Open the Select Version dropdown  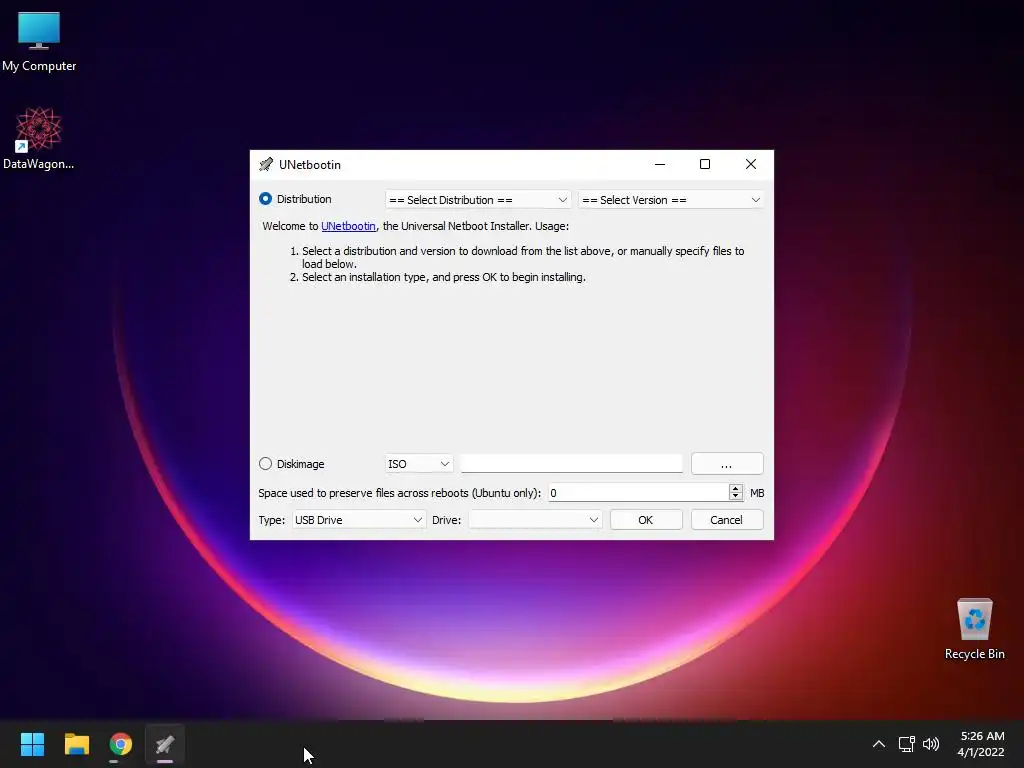[x=671, y=200]
